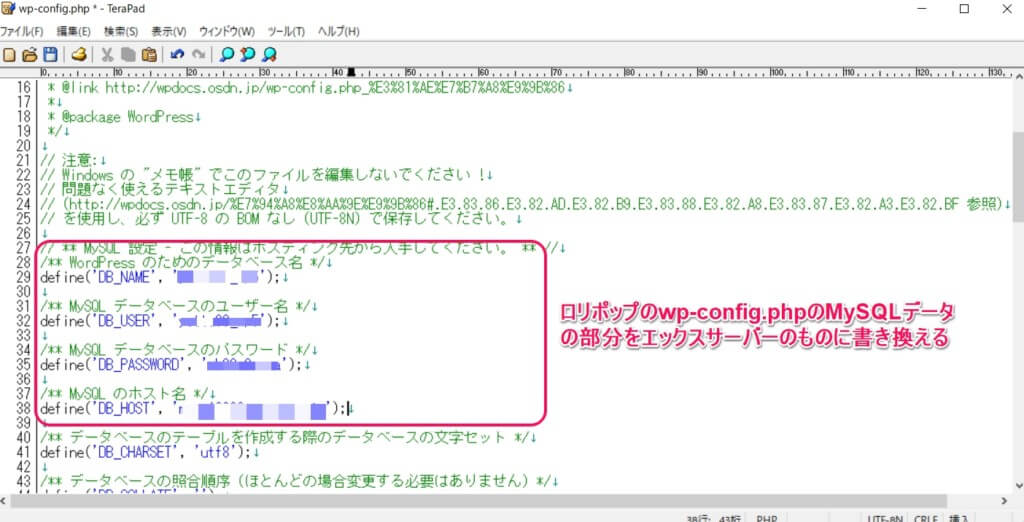Click the UTF-8N encoding in status bar
The image size is (1024, 522).
point(886,519)
